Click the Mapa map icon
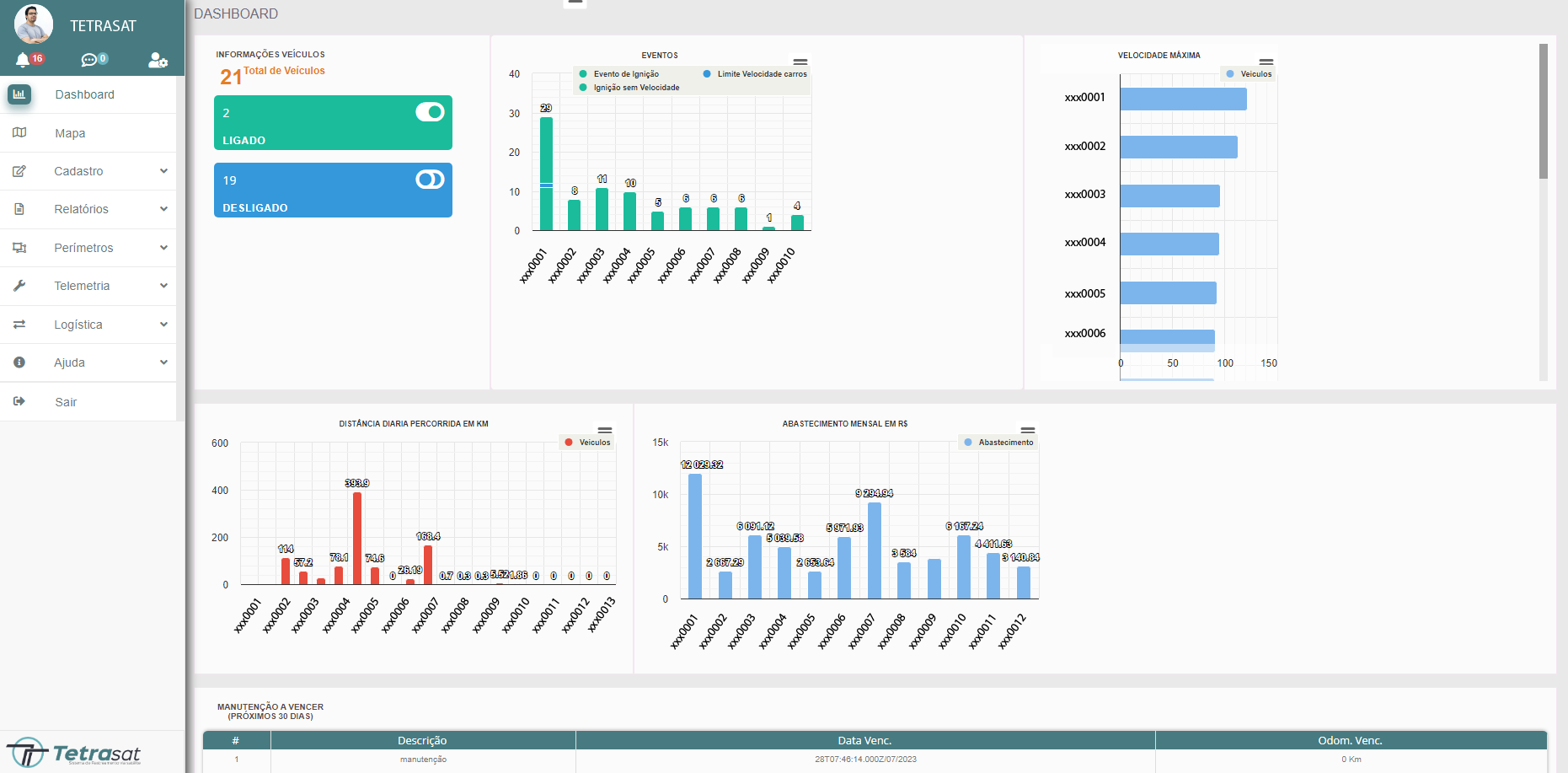 [x=19, y=133]
